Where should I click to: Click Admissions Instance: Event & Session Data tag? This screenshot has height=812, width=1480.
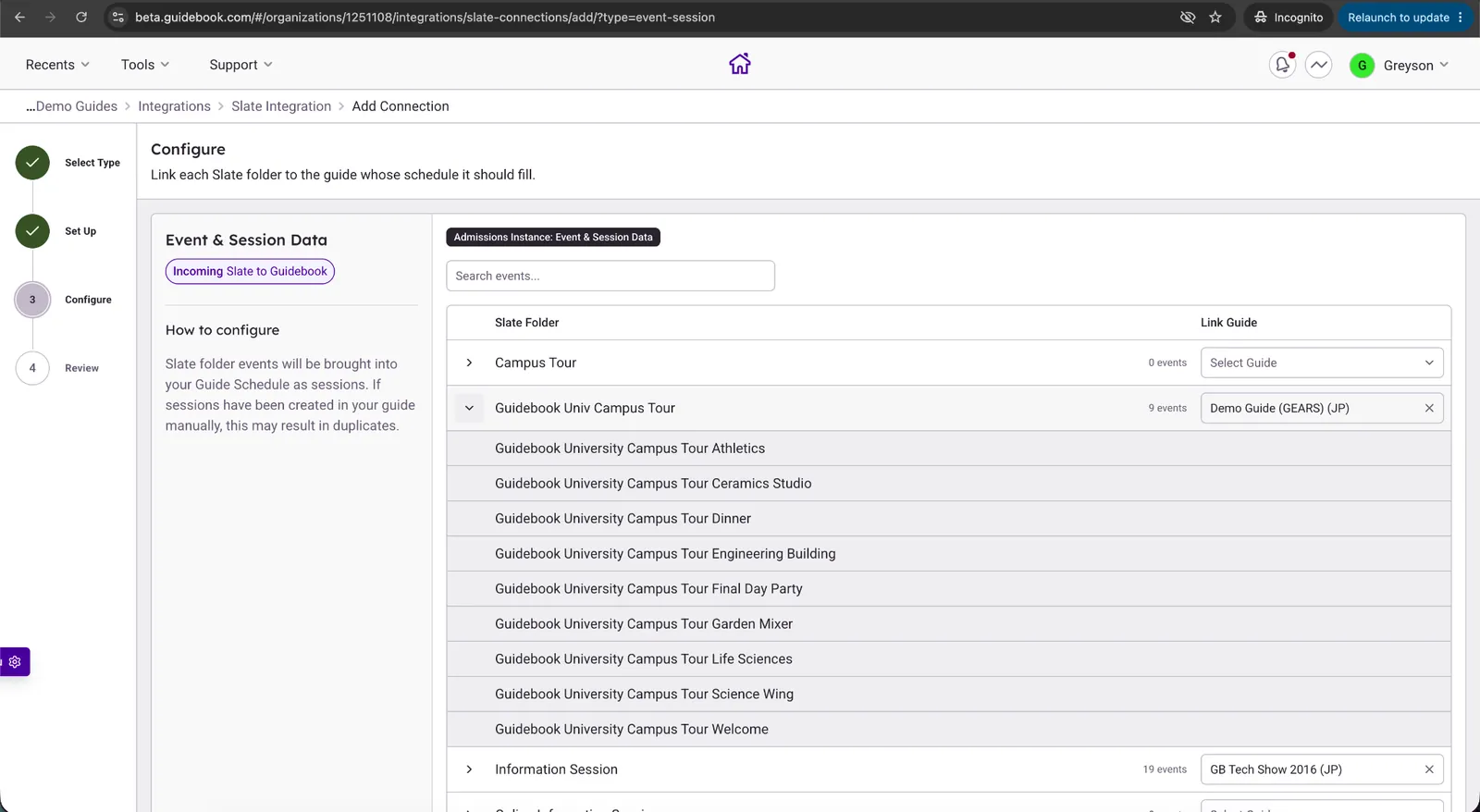click(x=553, y=238)
